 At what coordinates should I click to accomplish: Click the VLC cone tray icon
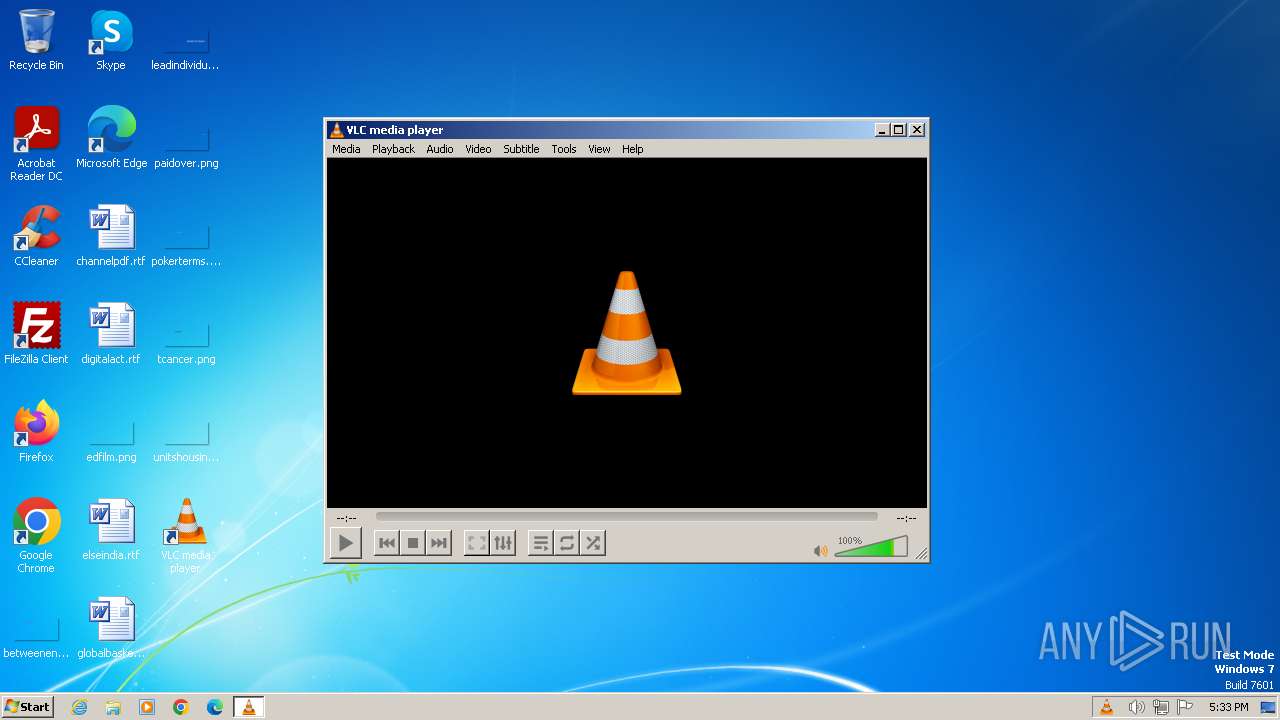click(1106, 707)
